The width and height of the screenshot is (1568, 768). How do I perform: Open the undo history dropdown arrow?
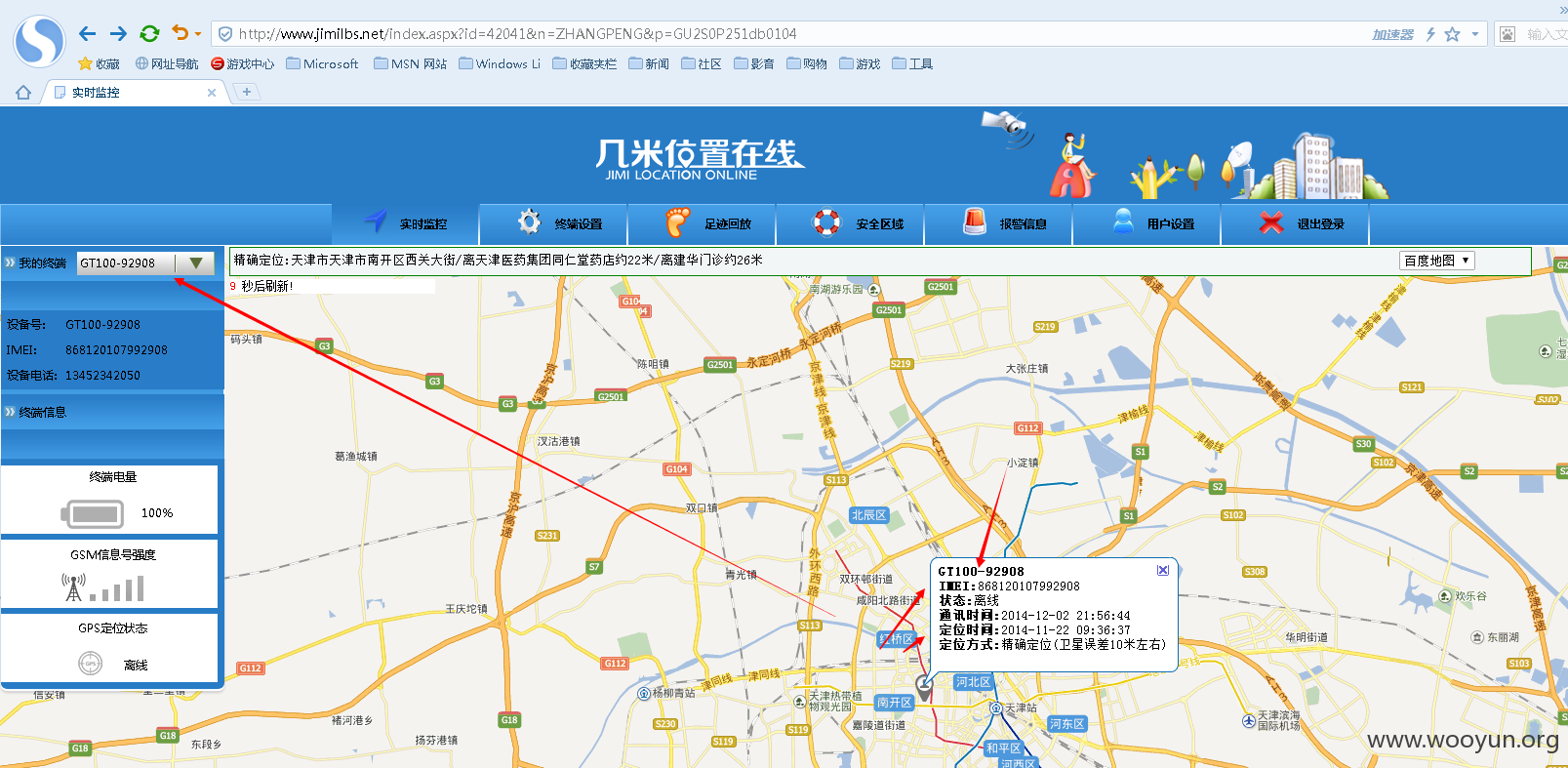click(x=198, y=34)
